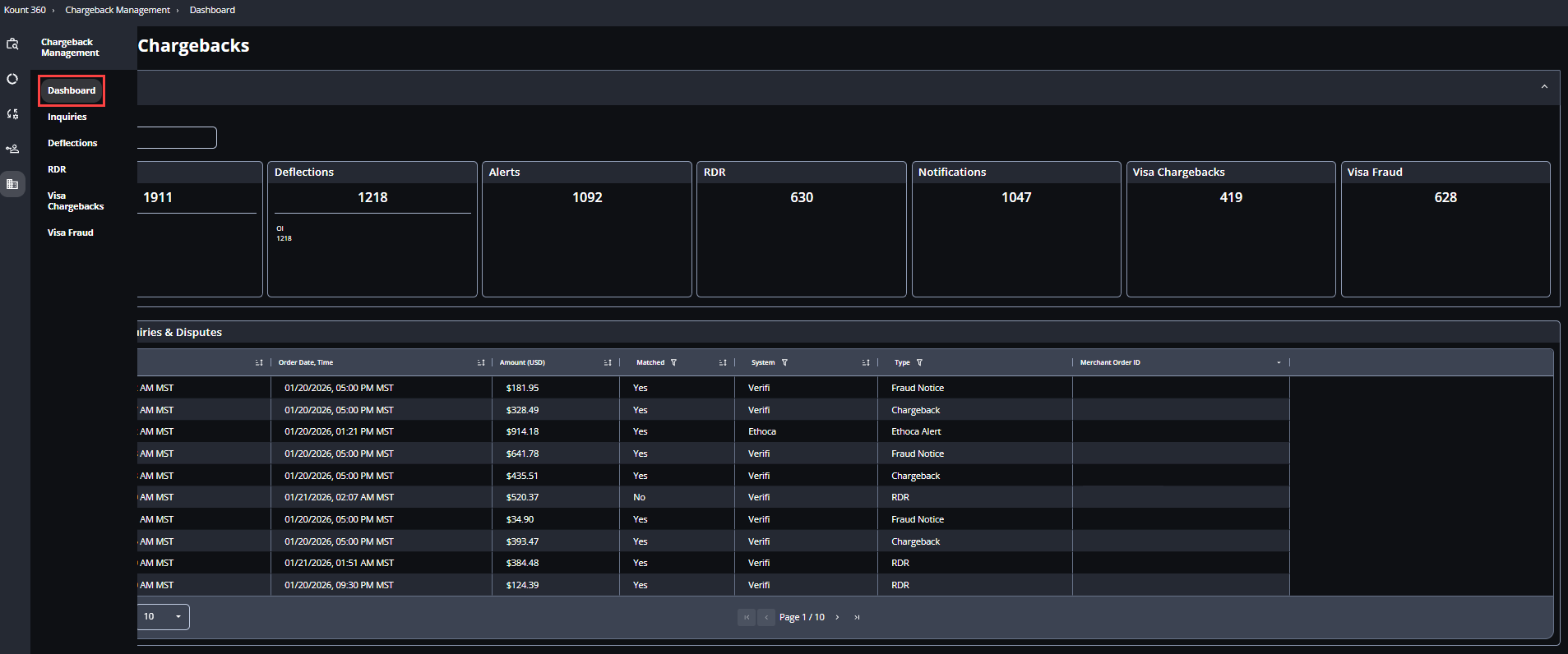Open the case search briefcase icon in sidebar
Screen dimensions: 1568x654
point(12,44)
